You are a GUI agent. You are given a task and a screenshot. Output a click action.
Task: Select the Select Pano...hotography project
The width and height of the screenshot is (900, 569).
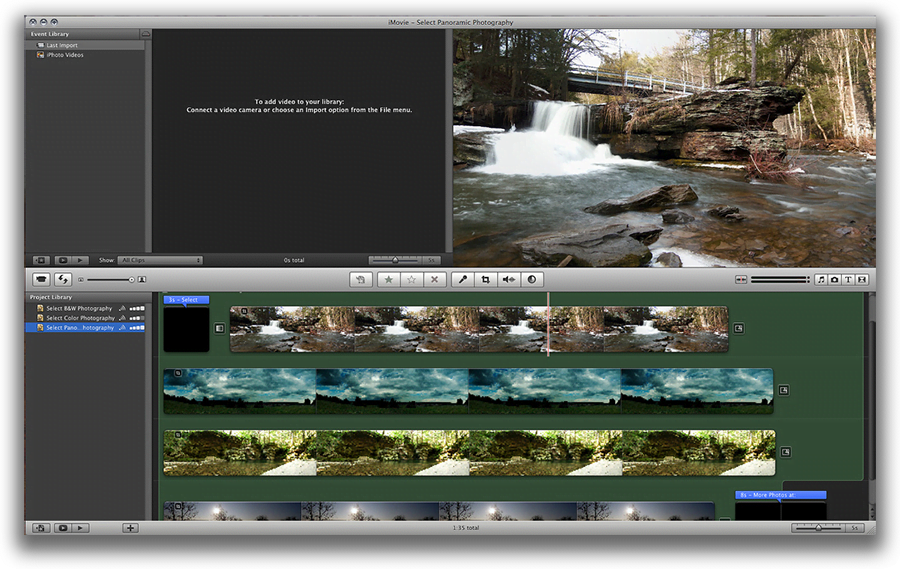click(x=85, y=328)
